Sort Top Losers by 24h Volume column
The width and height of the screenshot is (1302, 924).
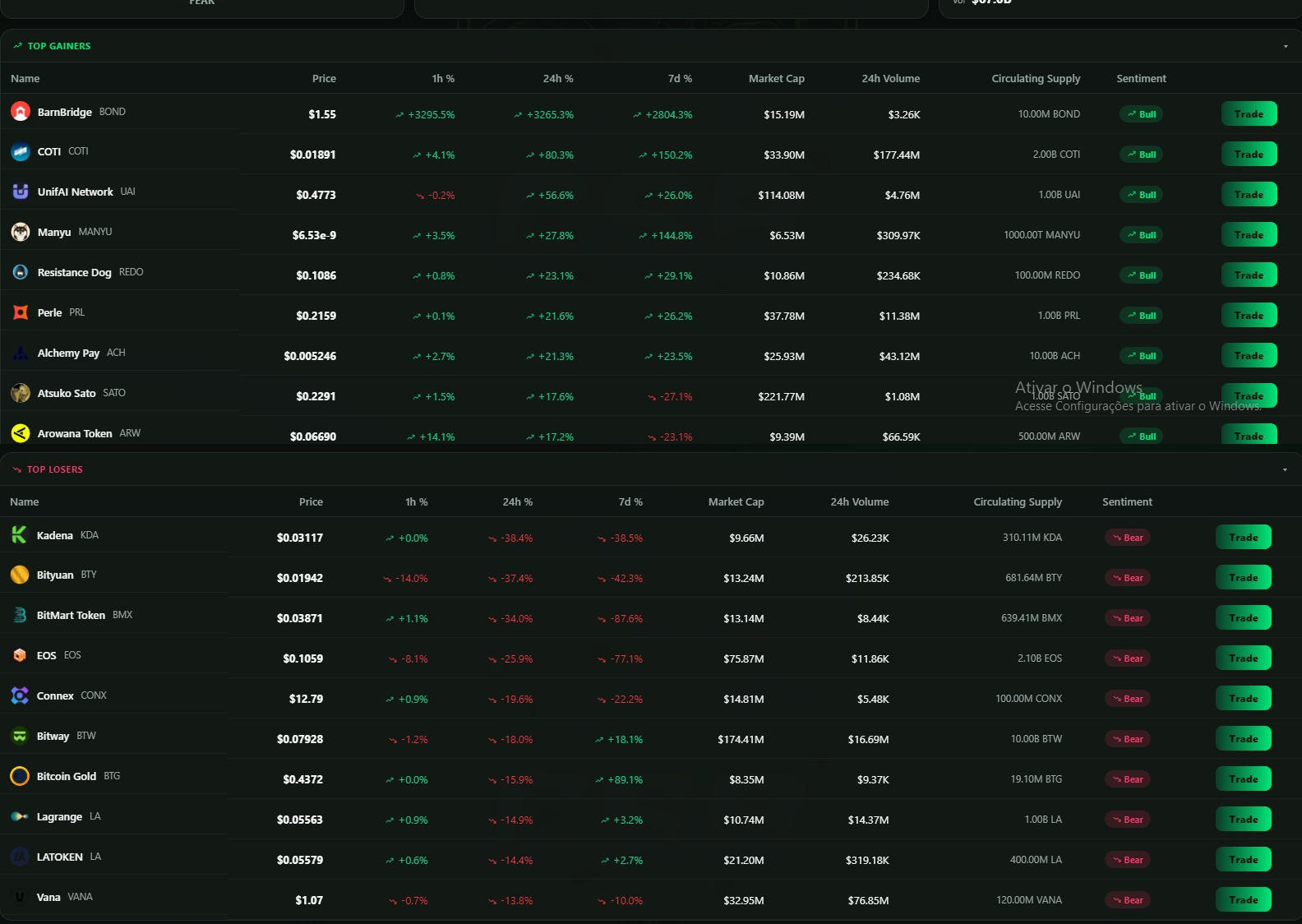pyautogui.click(x=860, y=501)
